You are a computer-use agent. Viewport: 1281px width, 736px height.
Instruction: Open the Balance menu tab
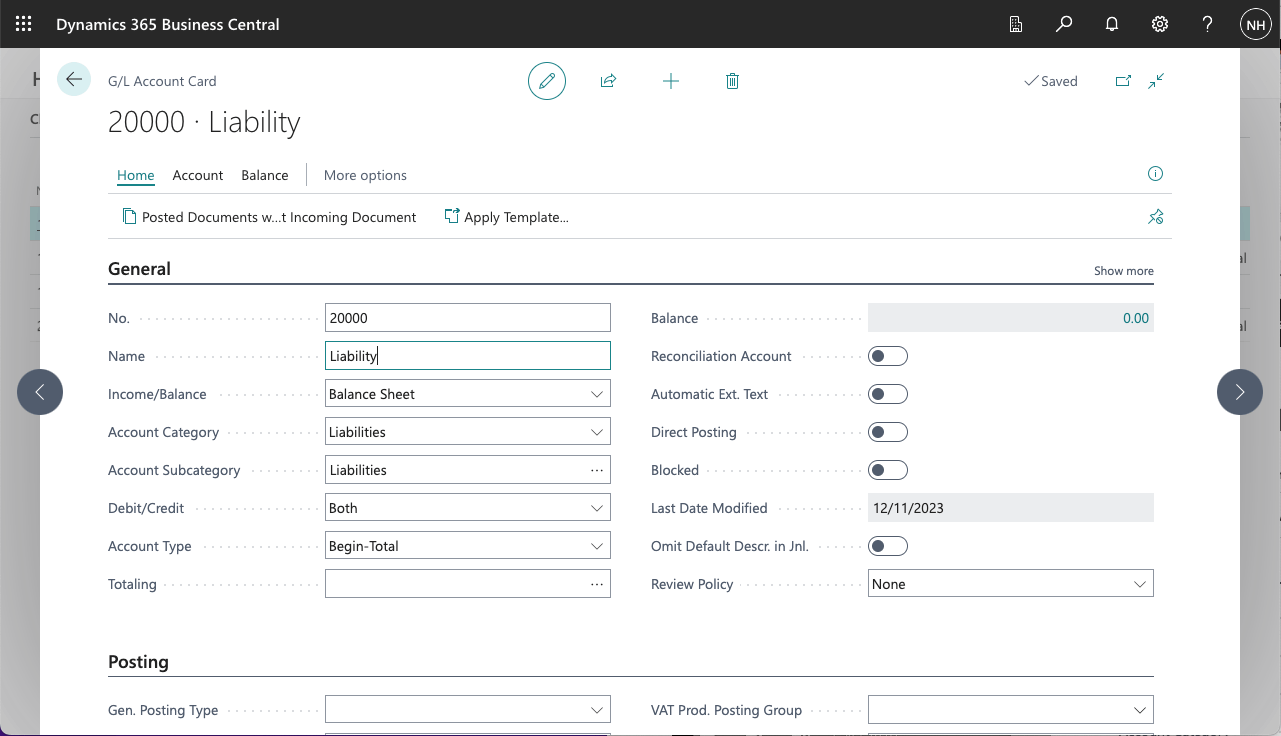265,175
